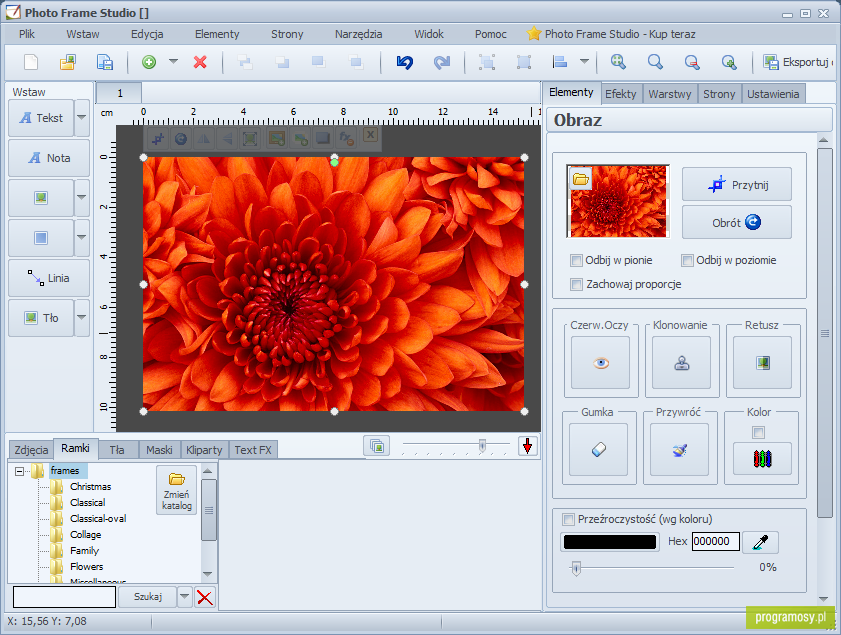Open the Kolor color adjustment tool

pyautogui.click(x=762, y=459)
